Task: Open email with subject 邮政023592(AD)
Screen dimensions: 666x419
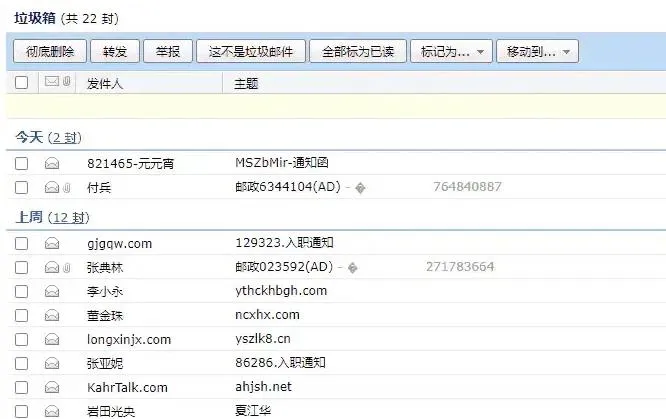Action: [284, 266]
